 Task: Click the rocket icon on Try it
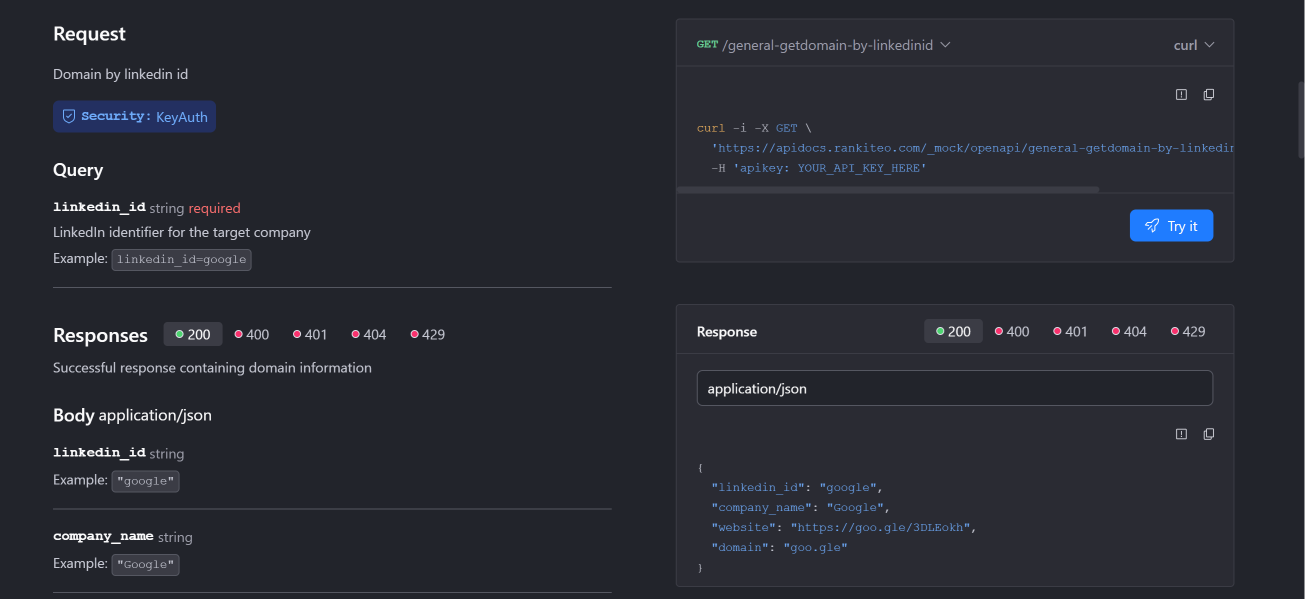(1152, 226)
